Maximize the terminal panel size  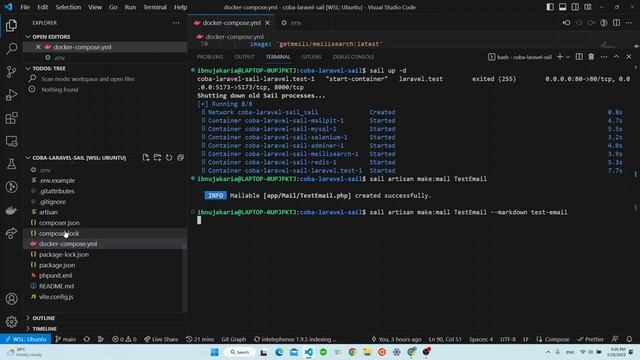pos(616,57)
